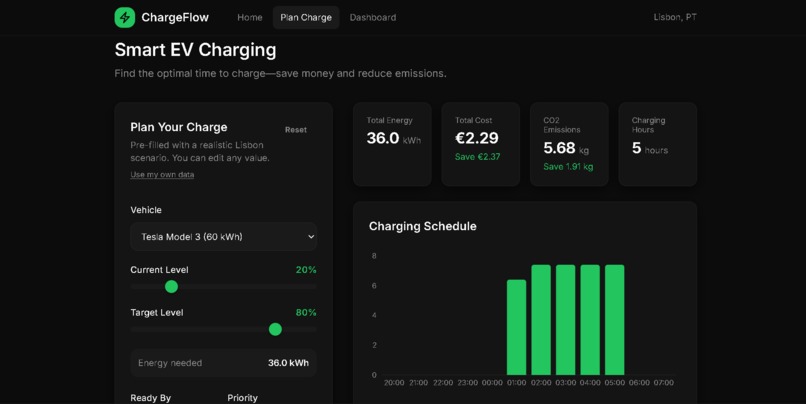The width and height of the screenshot is (806, 404).
Task: Click the 02:00 bar in the chart
Action: tap(541, 320)
